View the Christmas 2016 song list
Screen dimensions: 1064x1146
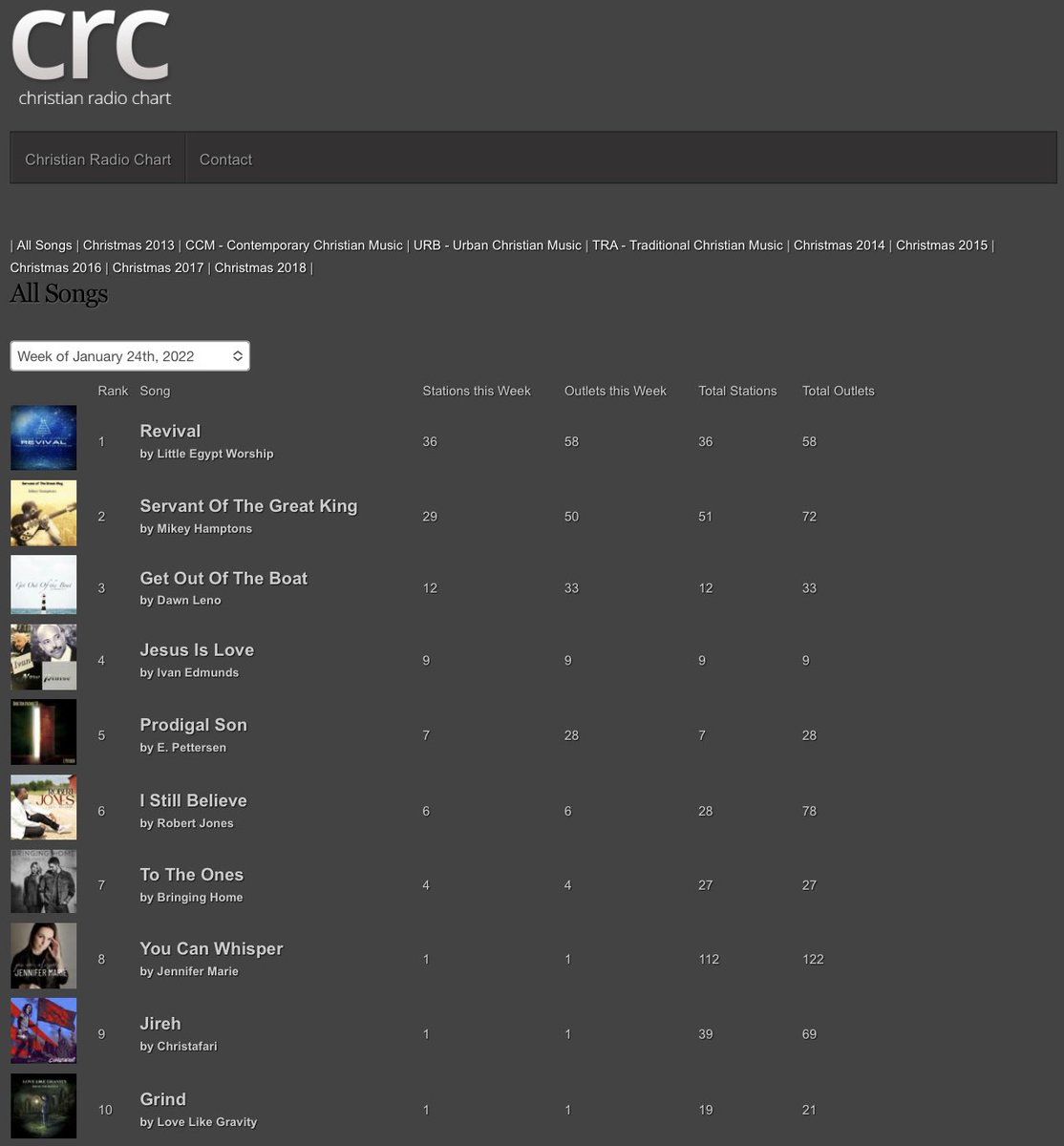(55, 267)
